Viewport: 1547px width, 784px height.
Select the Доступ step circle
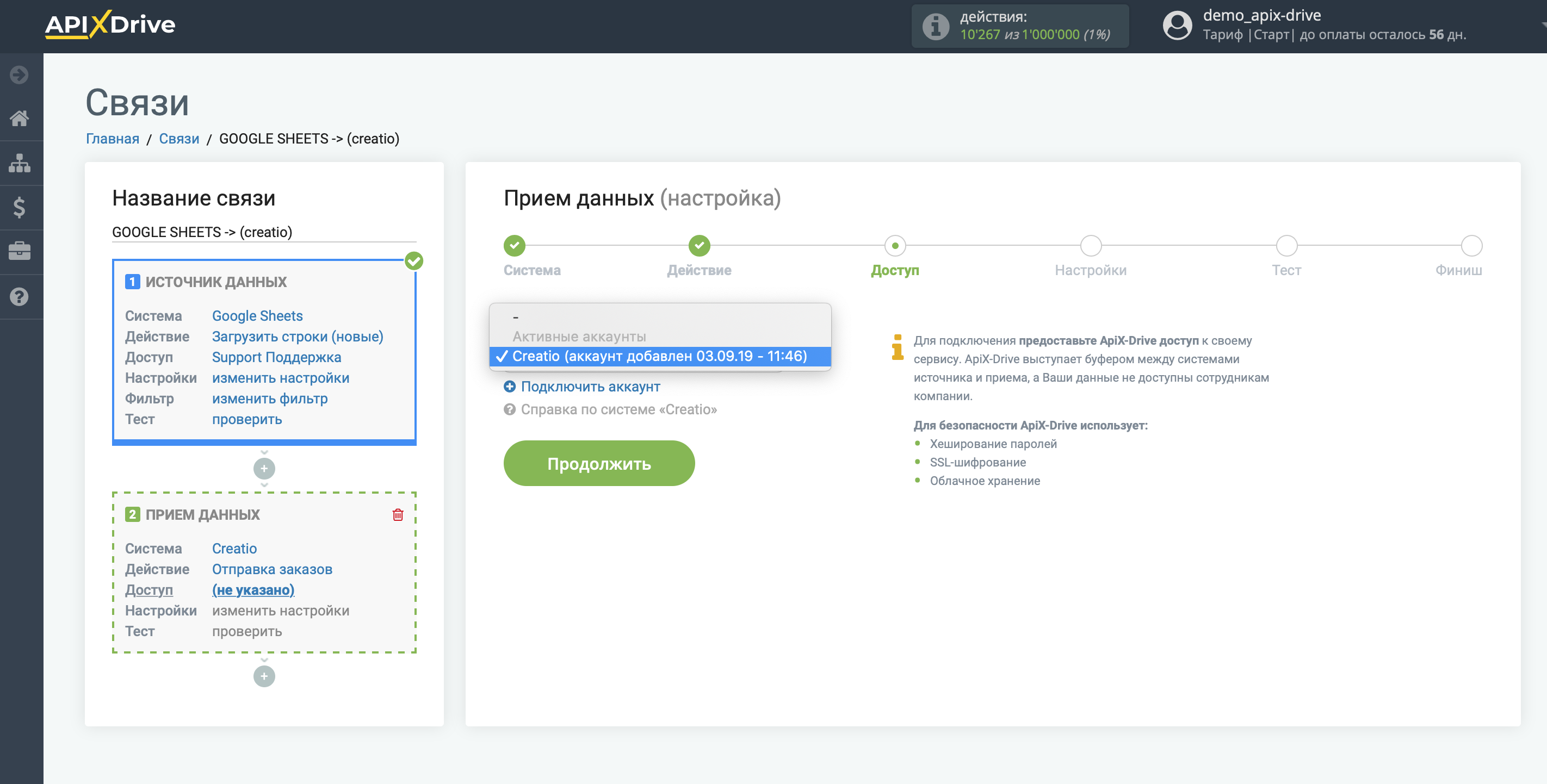pos(895,246)
